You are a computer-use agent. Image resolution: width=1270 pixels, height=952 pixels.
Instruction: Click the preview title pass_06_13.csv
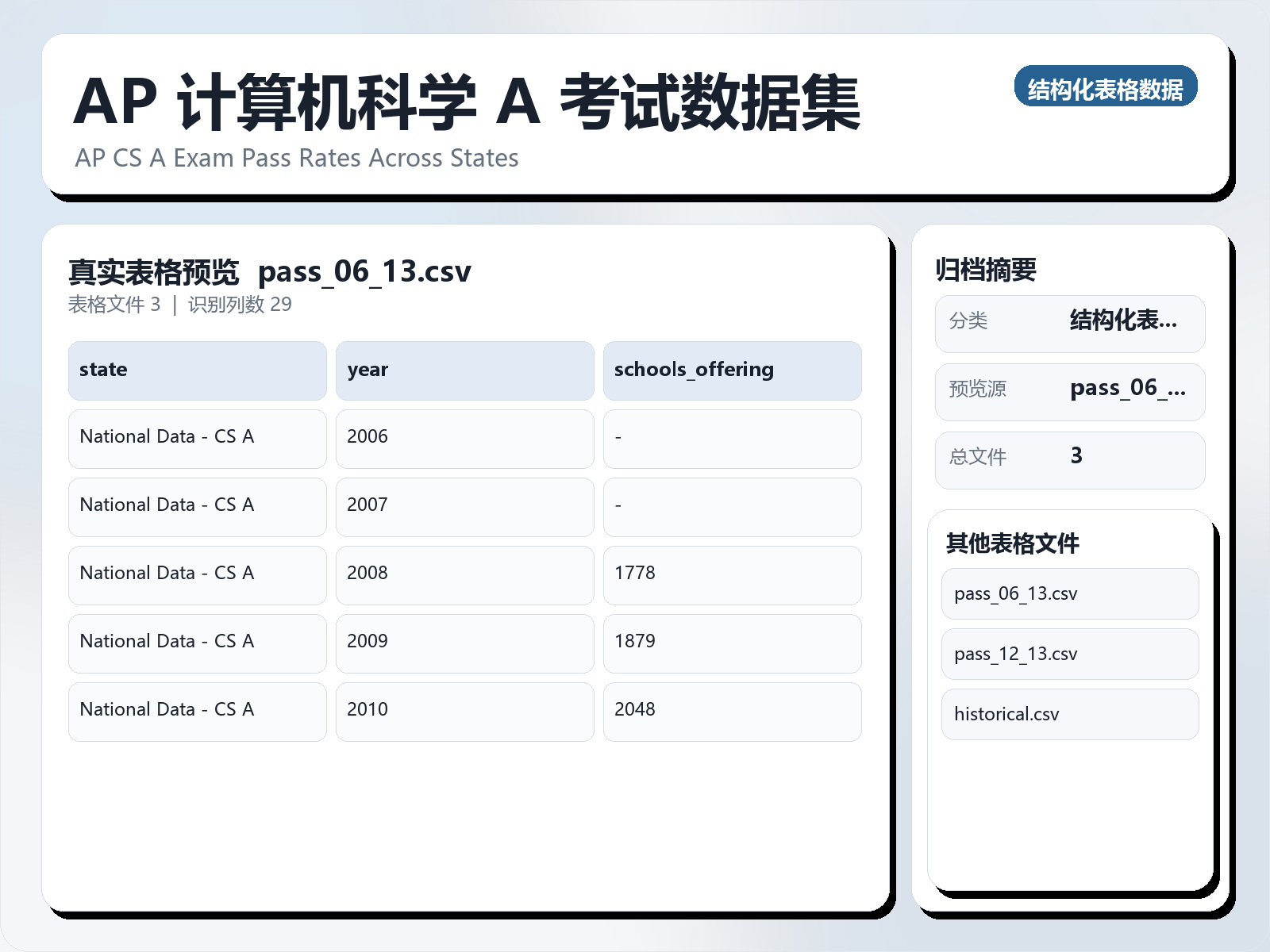pyautogui.click(x=365, y=271)
